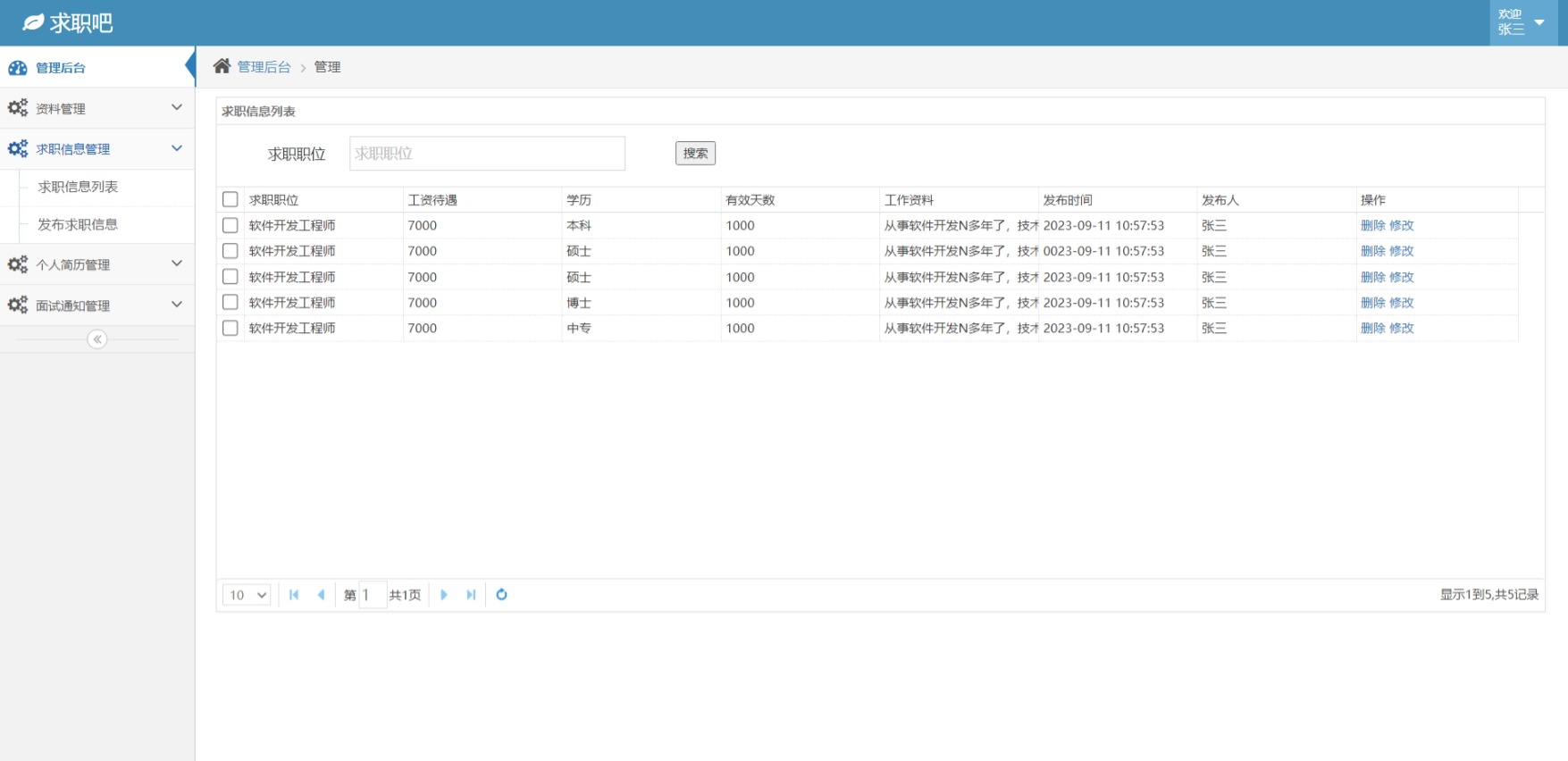Select 求职信息列表 submenu item
This screenshot has height=761, width=1568.
click(x=78, y=187)
